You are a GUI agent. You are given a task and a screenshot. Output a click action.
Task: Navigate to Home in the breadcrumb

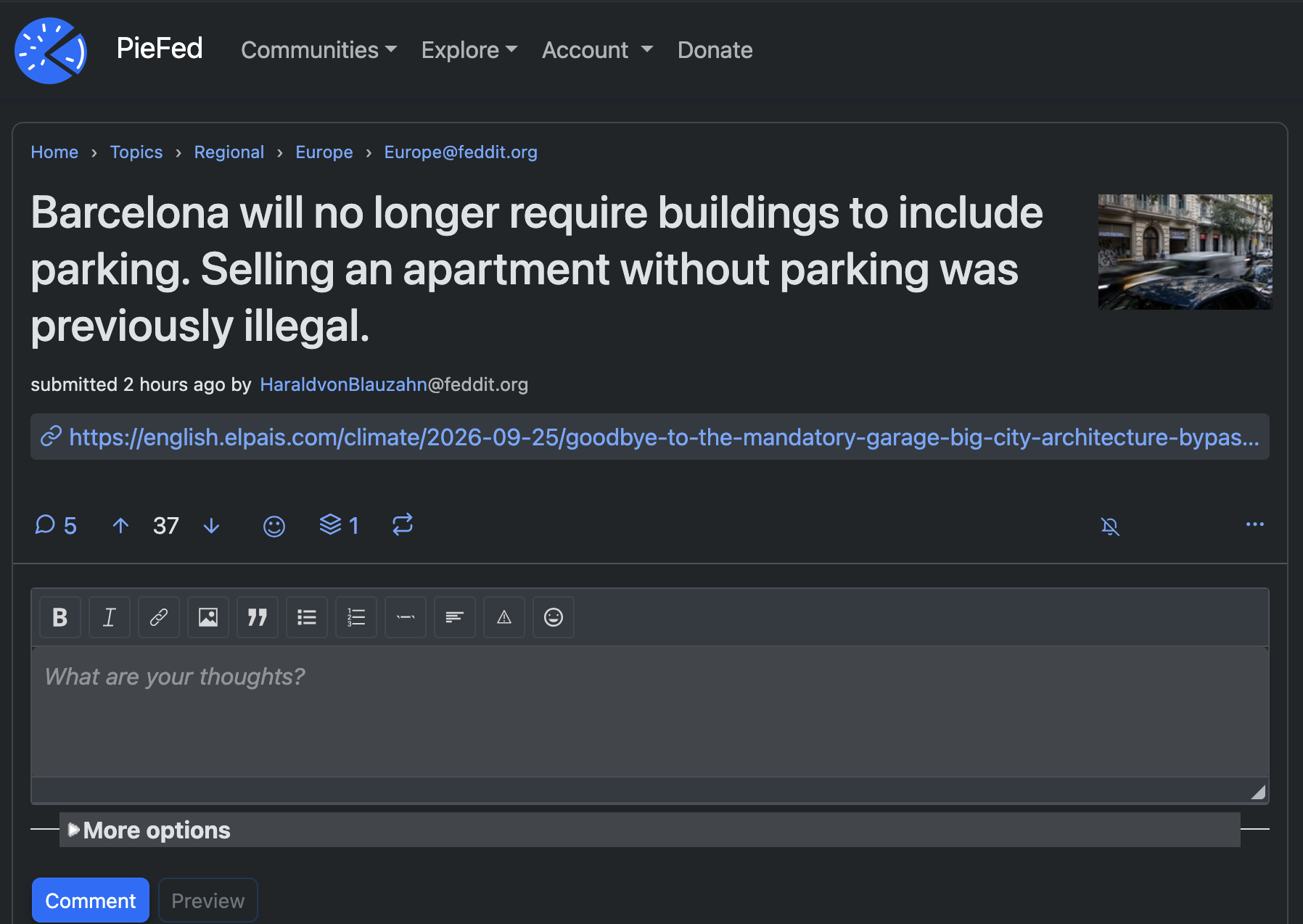click(x=54, y=152)
